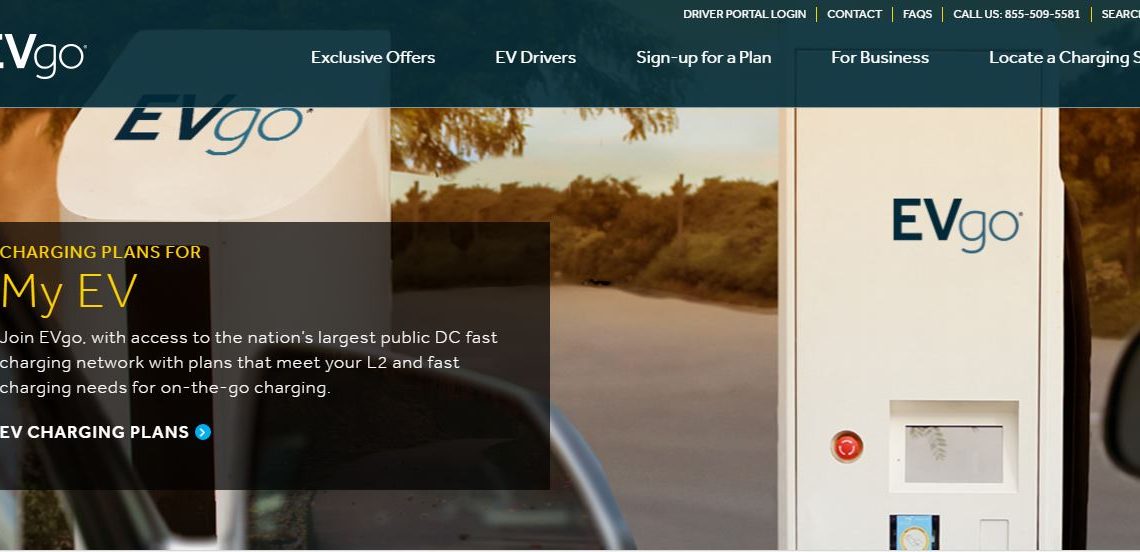
Task: Open the Driver Portal Login link
Action: (744, 14)
